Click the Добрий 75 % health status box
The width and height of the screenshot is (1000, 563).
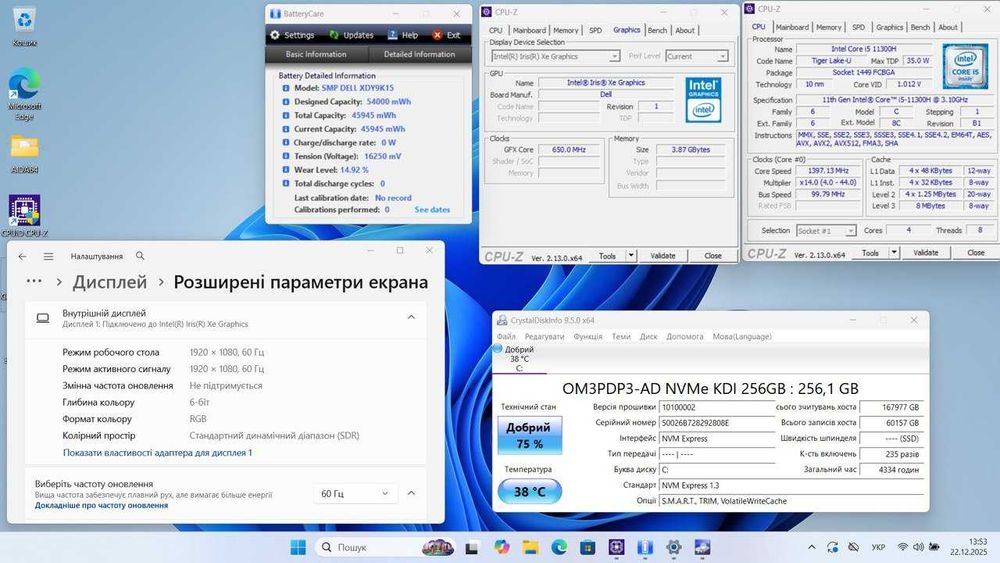click(529, 435)
